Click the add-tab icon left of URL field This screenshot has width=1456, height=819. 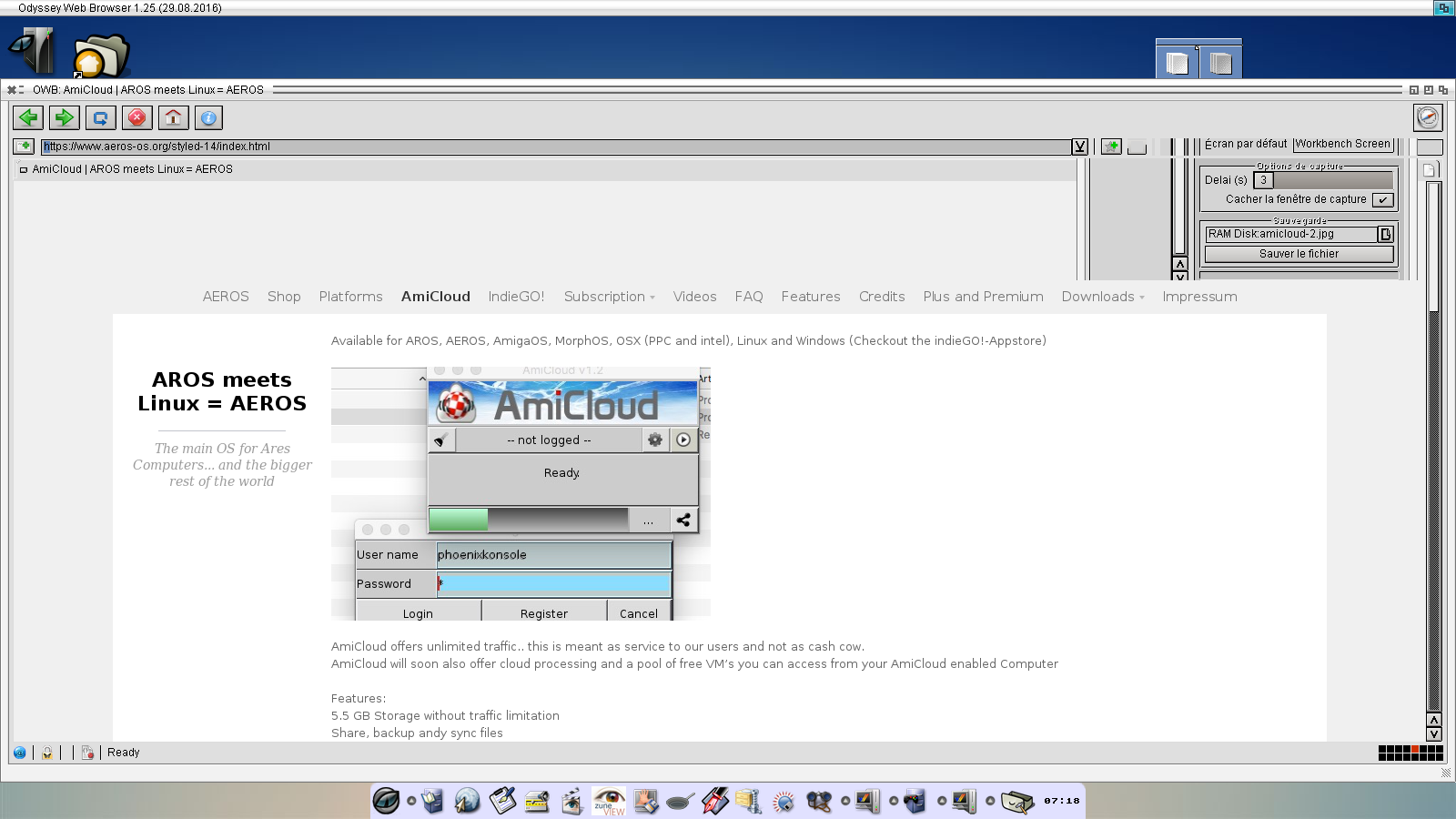24,147
